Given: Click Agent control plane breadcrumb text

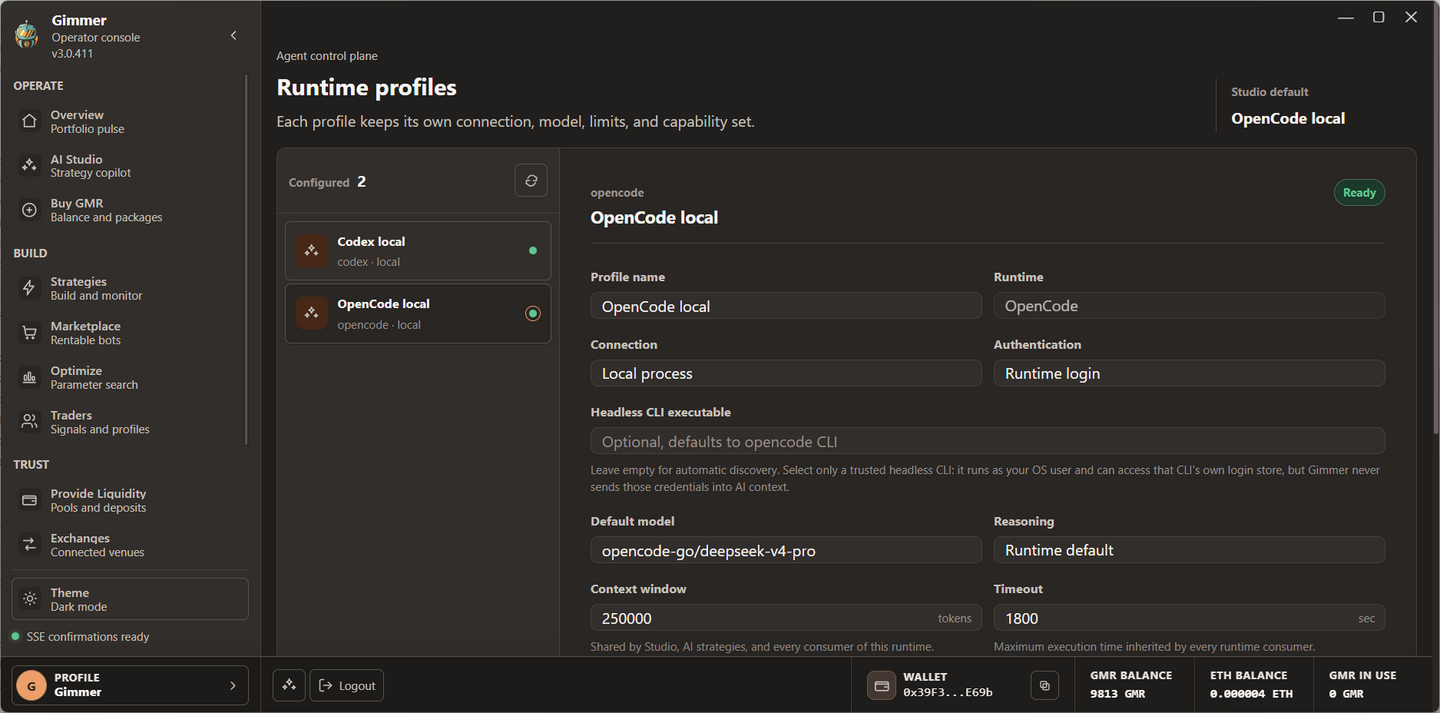Looking at the screenshot, I should [327, 56].
